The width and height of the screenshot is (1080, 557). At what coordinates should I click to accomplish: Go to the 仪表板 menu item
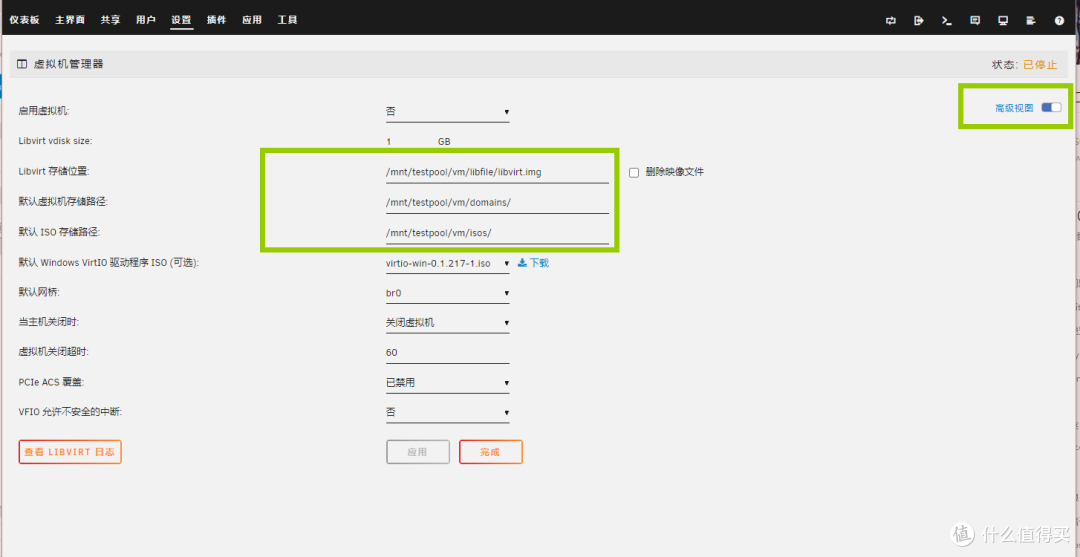click(24, 20)
